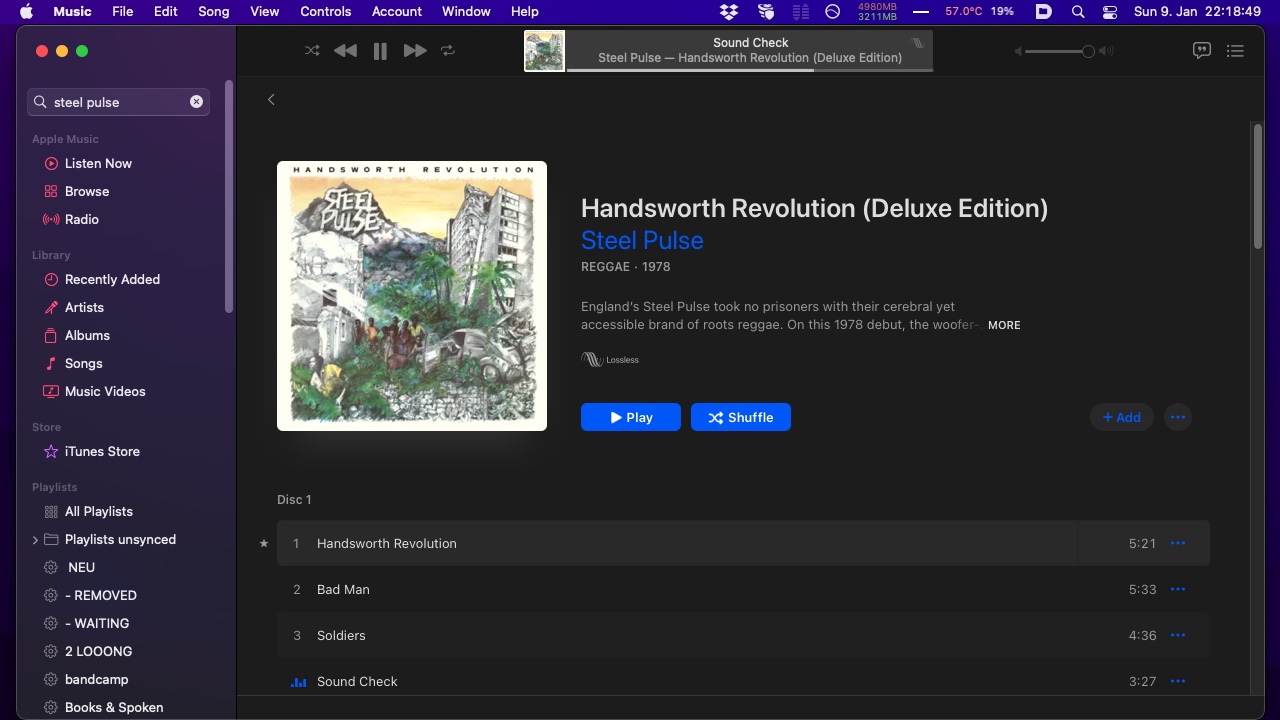This screenshot has height=720, width=1280.
Task: Click the search field
Action: coord(118,102)
